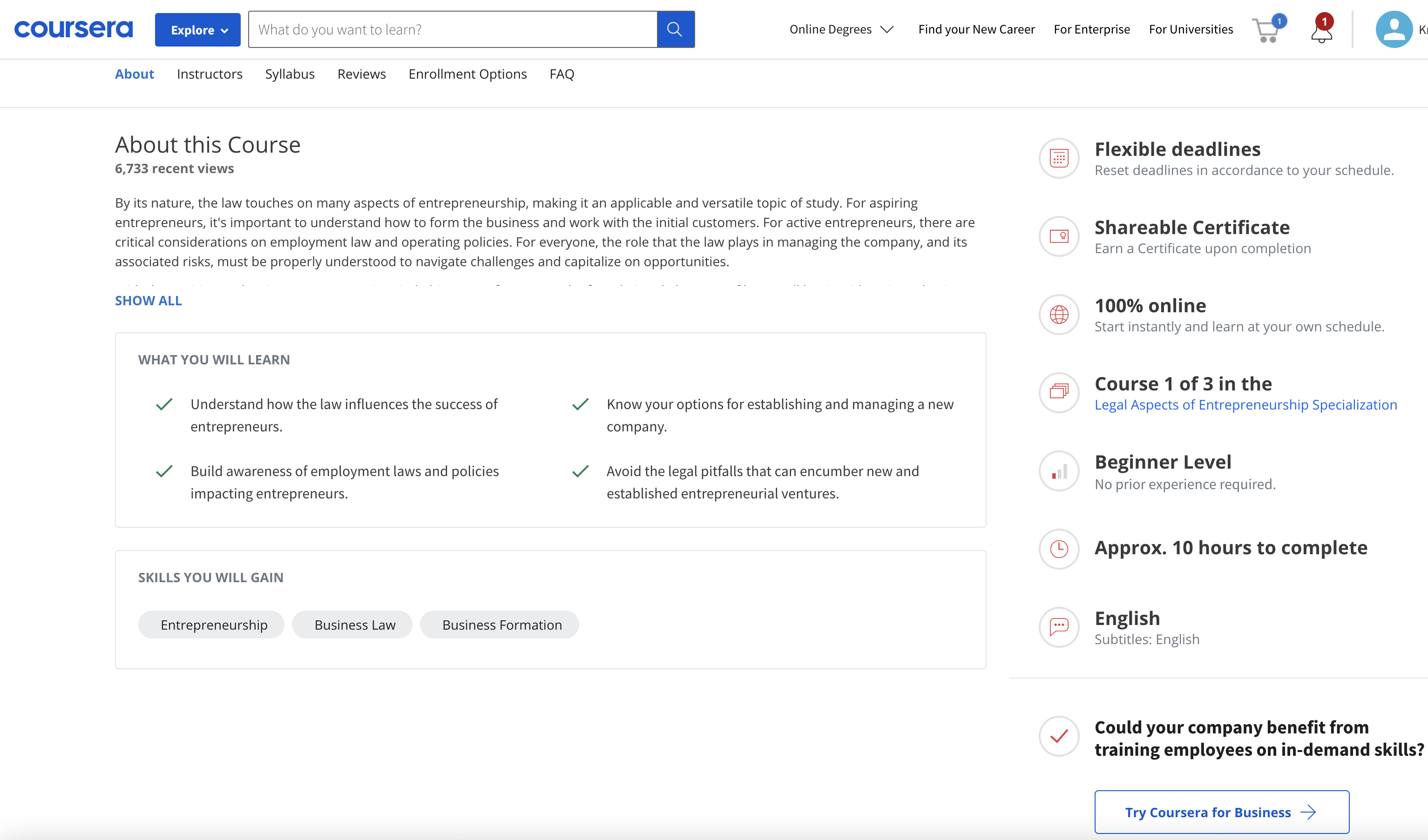Image resolution: width=1428 pixels, height=840 pixels.
Task: Expand the Explore dropdown menu
Action: (197, 30)
